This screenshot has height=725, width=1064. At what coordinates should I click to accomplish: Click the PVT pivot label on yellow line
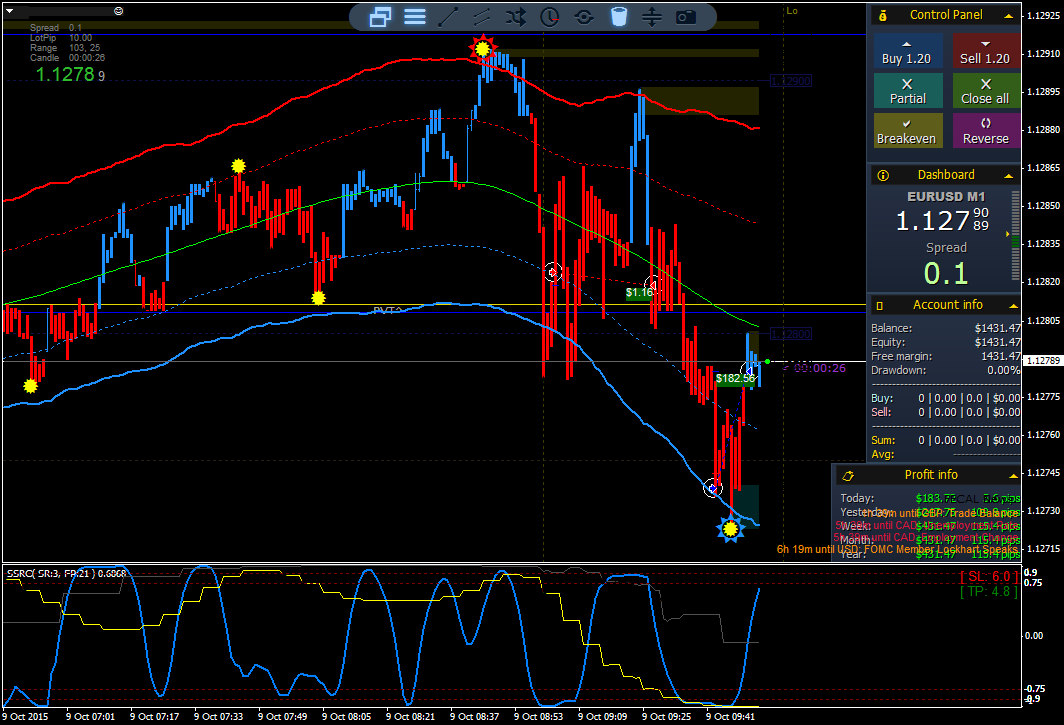pyautogui.click(x=387, y=310)
